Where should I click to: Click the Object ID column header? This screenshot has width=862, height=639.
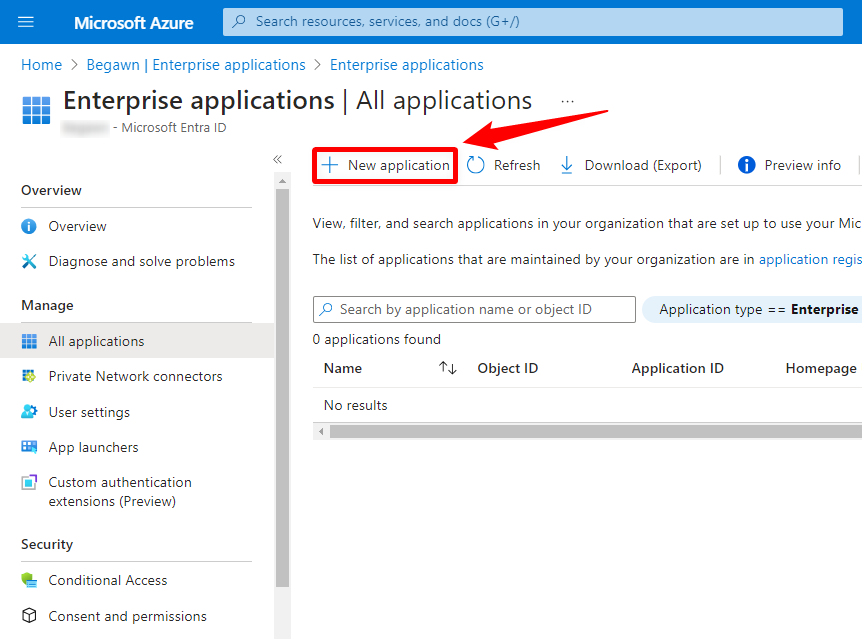507,368
